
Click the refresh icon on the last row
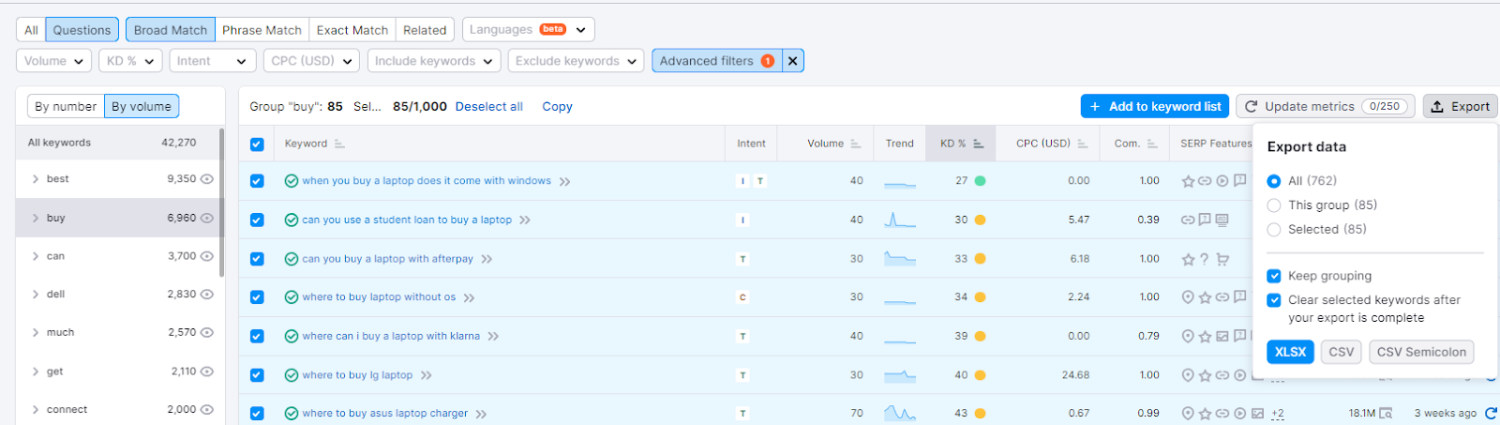click(x=1491, y=413)
